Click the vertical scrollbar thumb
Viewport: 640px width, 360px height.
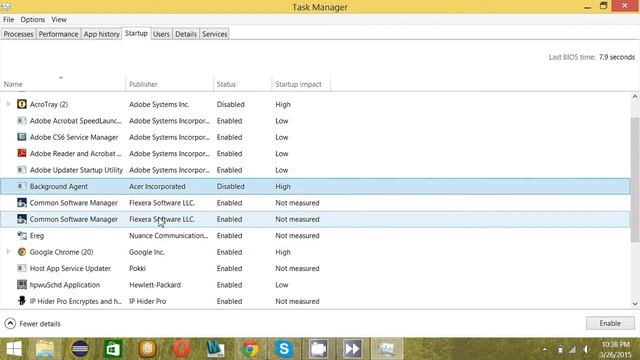pyautogui.click(x=635, y=179)
